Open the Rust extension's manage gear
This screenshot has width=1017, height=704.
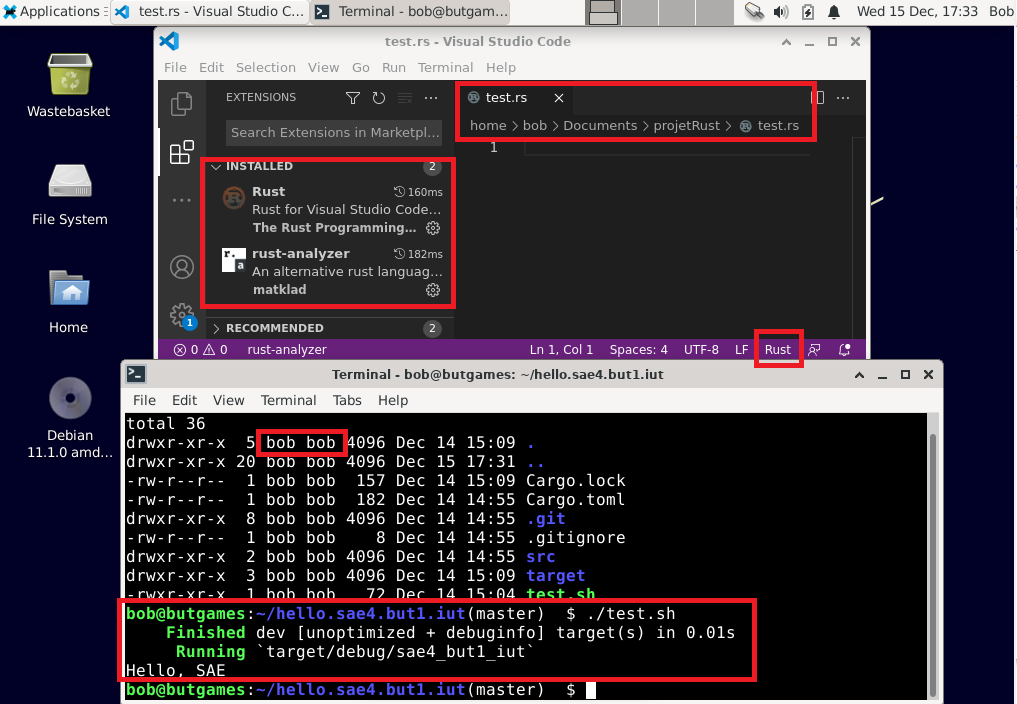pos(433,228)
